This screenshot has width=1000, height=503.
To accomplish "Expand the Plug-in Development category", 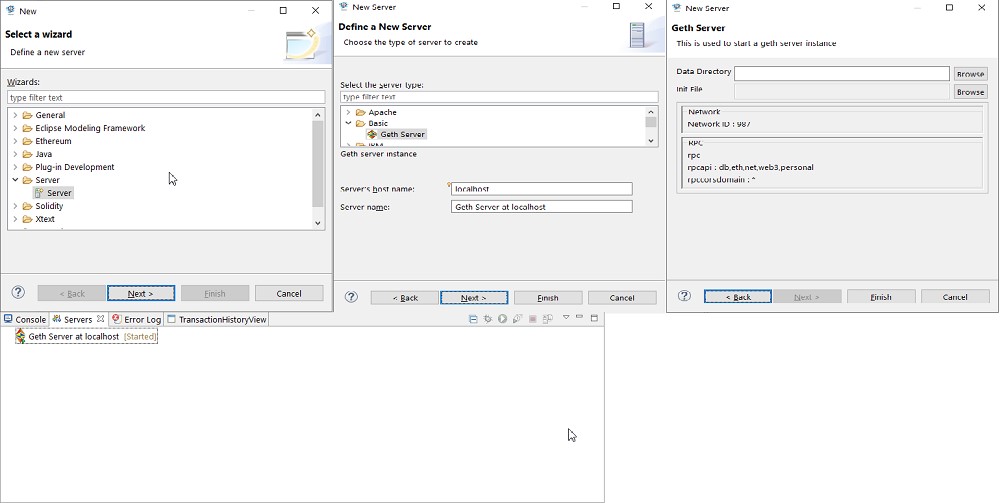I will click(x=15, y=167).
